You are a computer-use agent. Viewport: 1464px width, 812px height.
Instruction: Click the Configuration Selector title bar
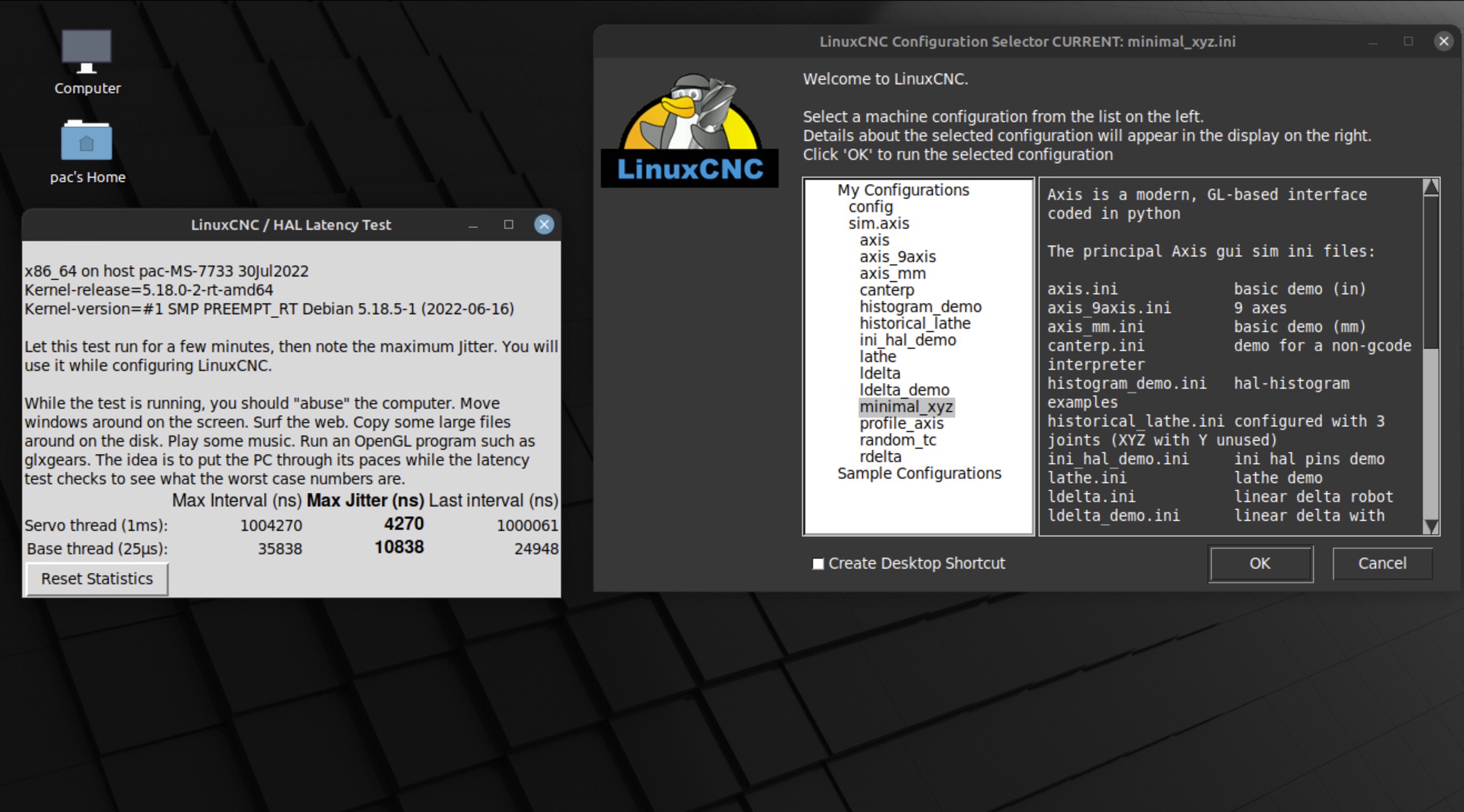1027,42
